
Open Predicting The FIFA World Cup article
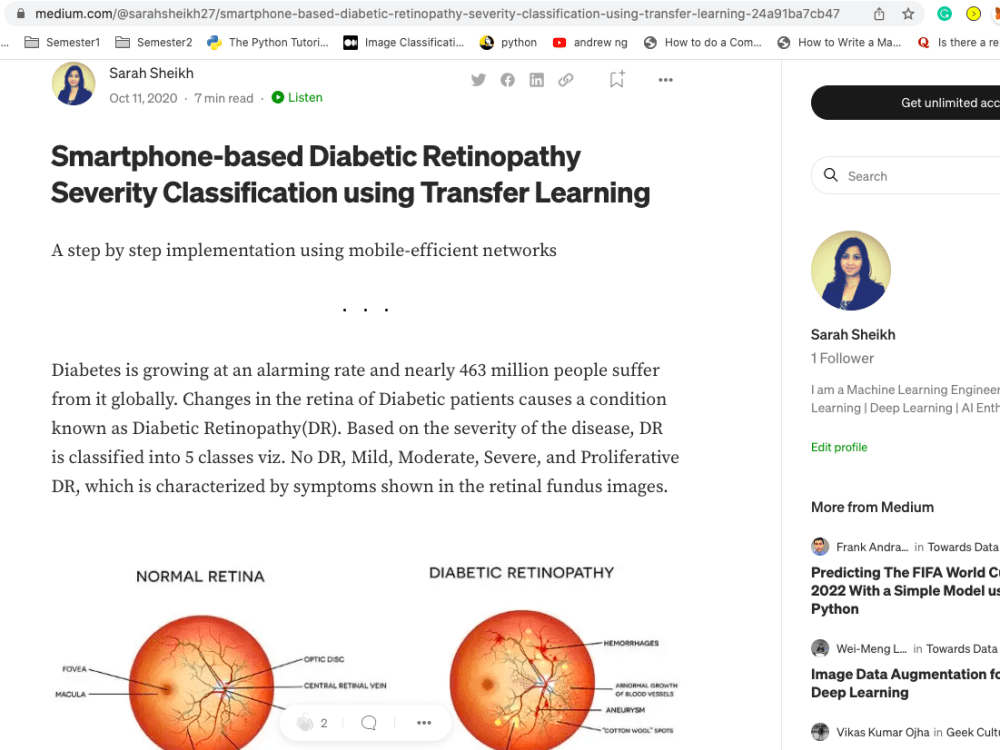(905, 591)
